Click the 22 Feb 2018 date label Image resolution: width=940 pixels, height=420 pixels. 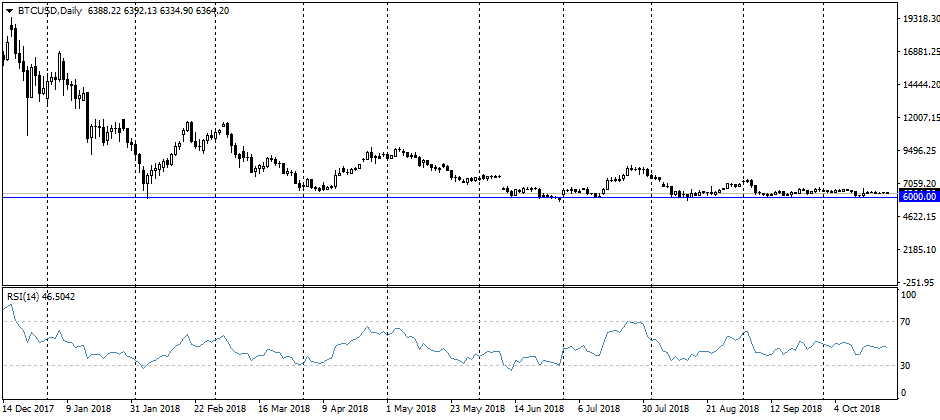click(221, 409)
